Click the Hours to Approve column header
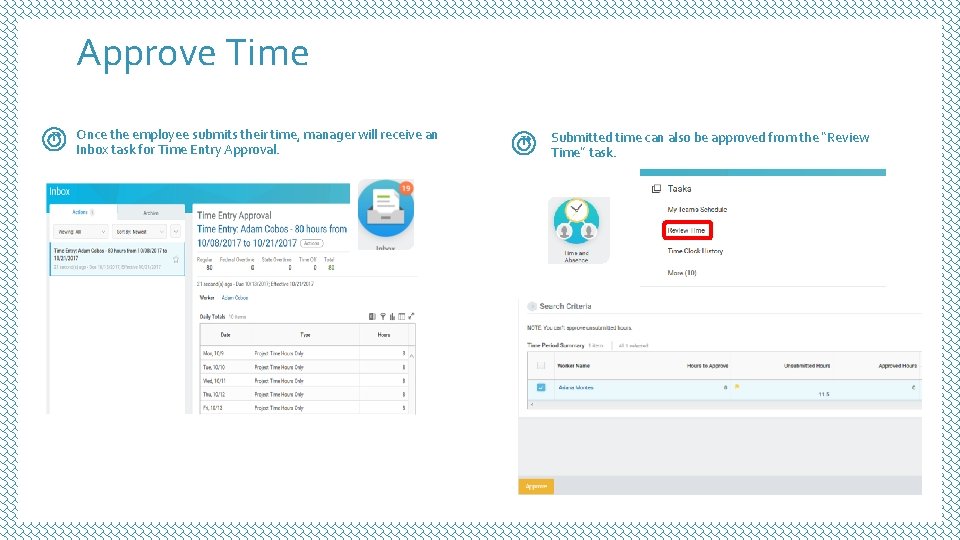The image size is (960, 540). [707, 366]
